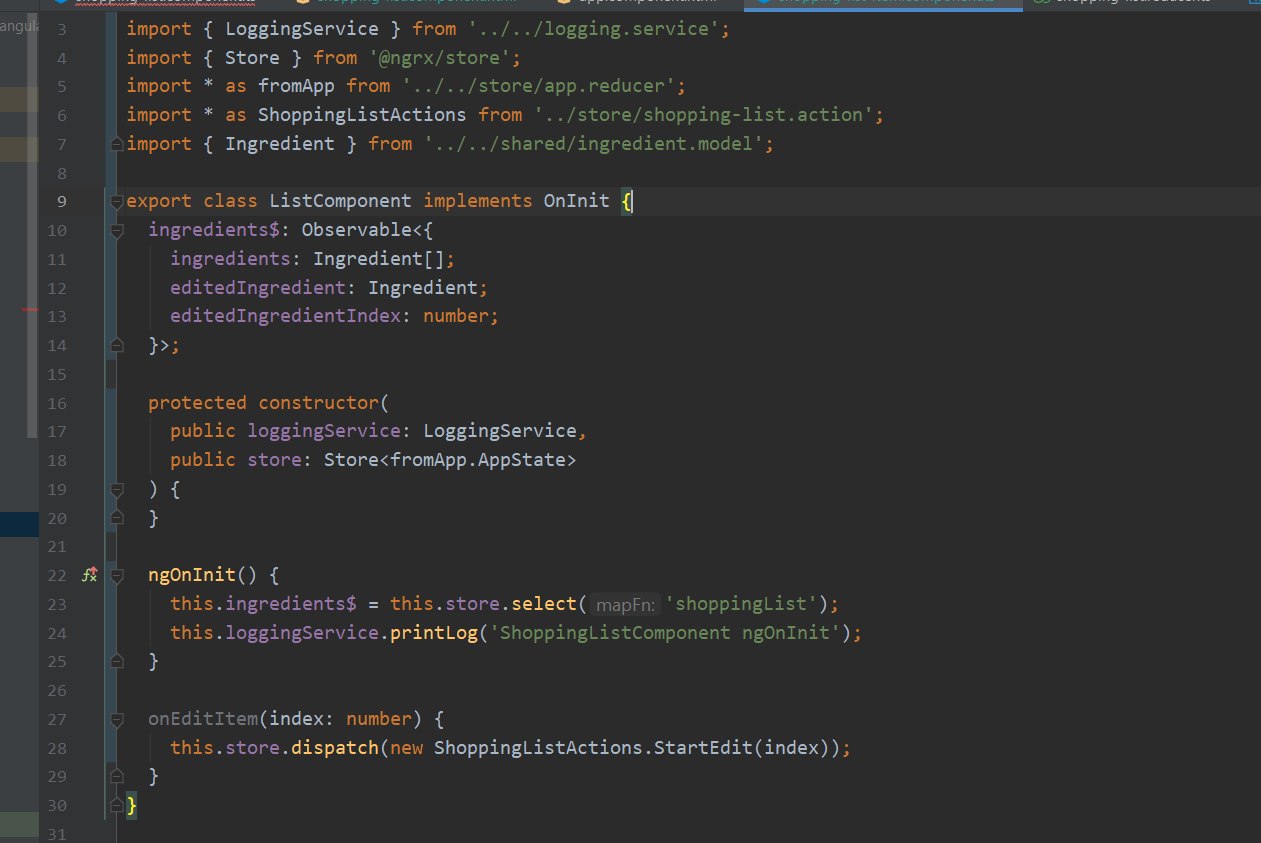The image size is (1261, 843).
Task: Click 'Store<fromApp.AppState>' type on line 18
Action: [450, 460]
